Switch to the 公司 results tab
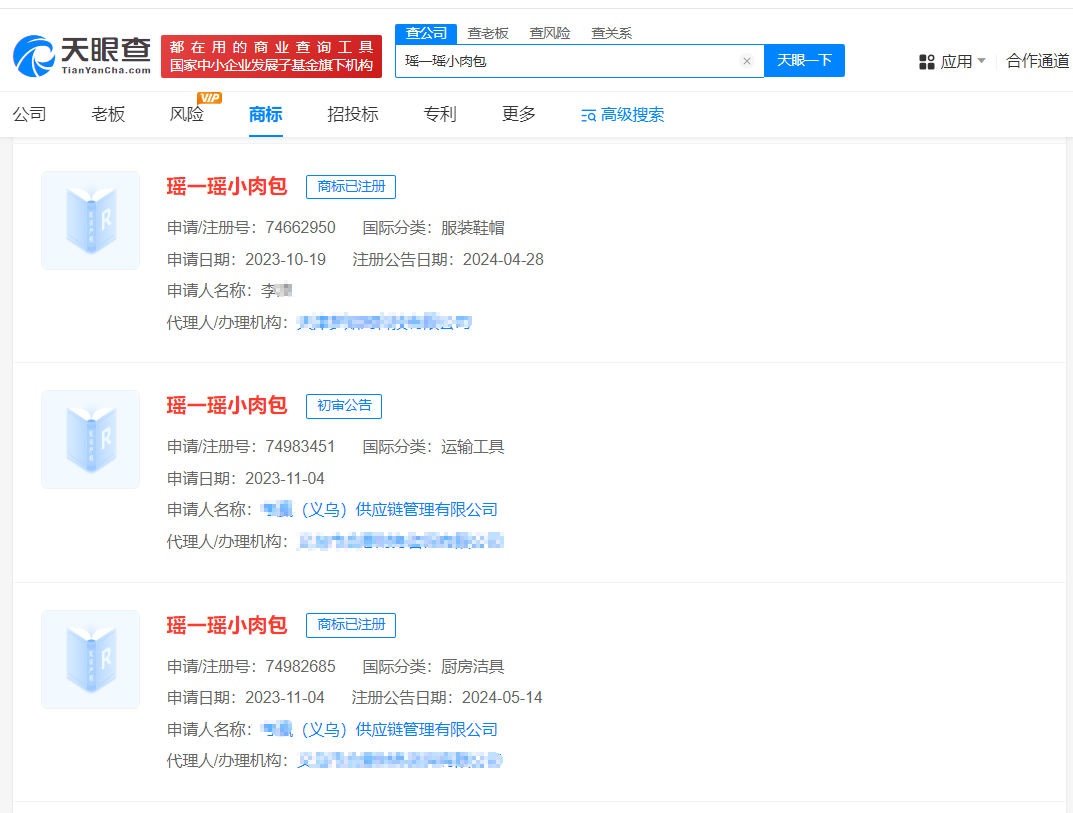Image resolution: width=1073 pixels, height=813 pixels. click(29, 115)
